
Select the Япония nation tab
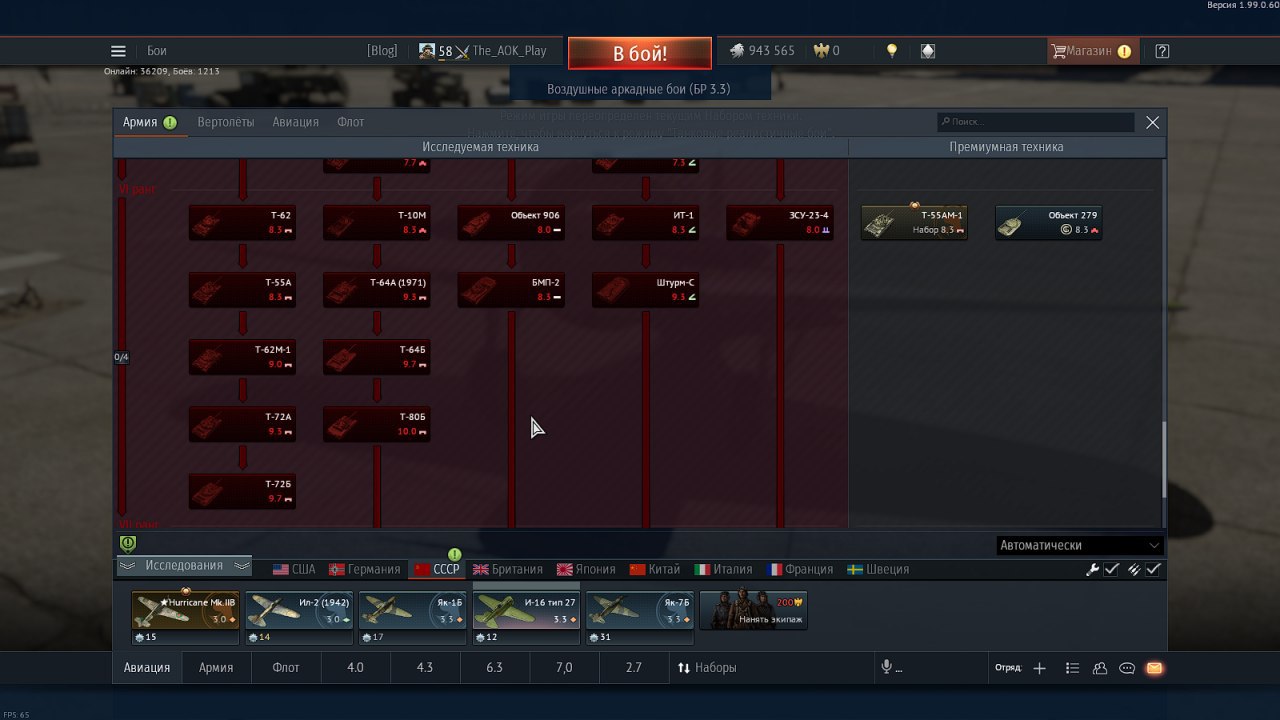[x=586, y=569]
